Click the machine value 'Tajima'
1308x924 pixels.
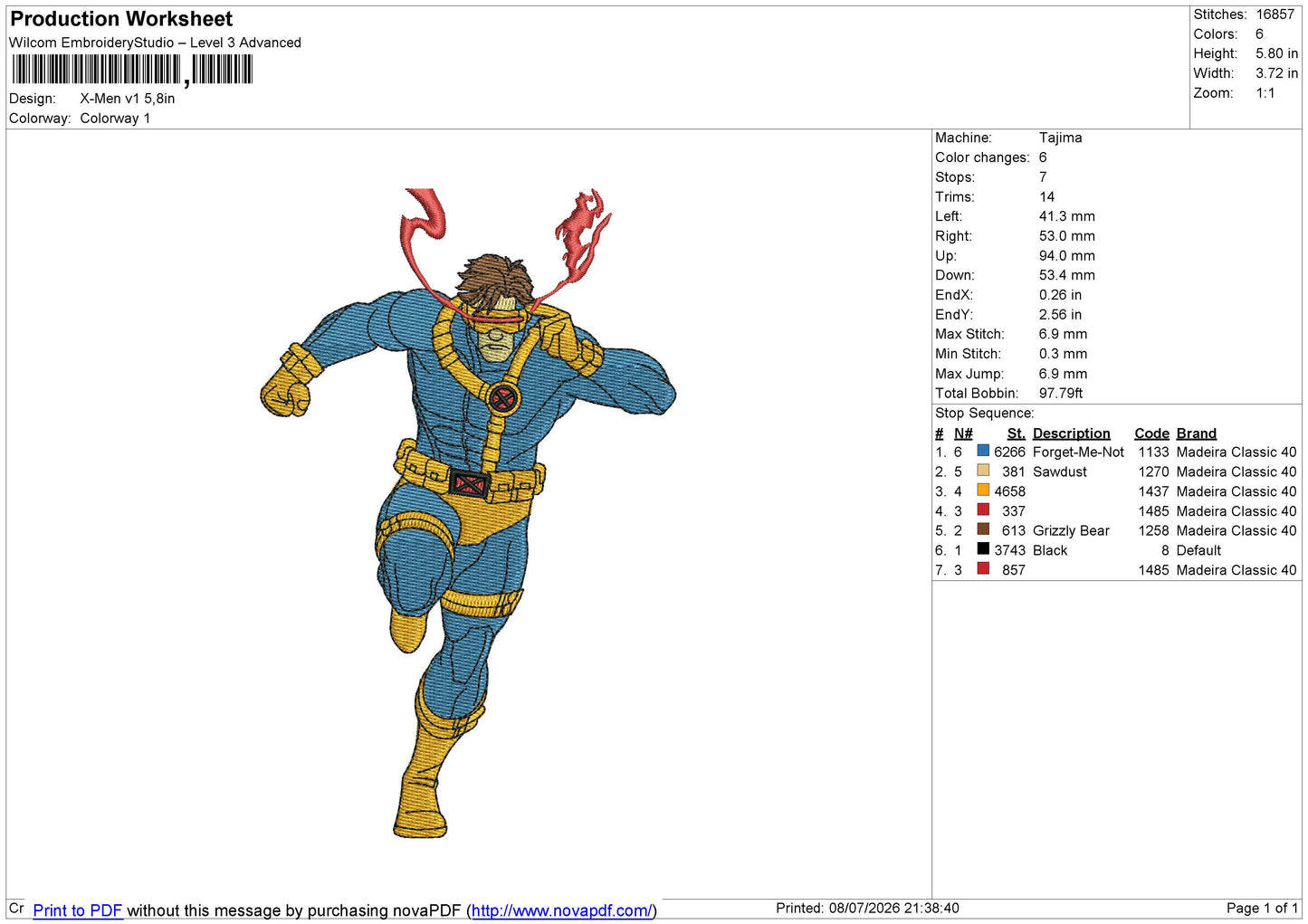1060,138
